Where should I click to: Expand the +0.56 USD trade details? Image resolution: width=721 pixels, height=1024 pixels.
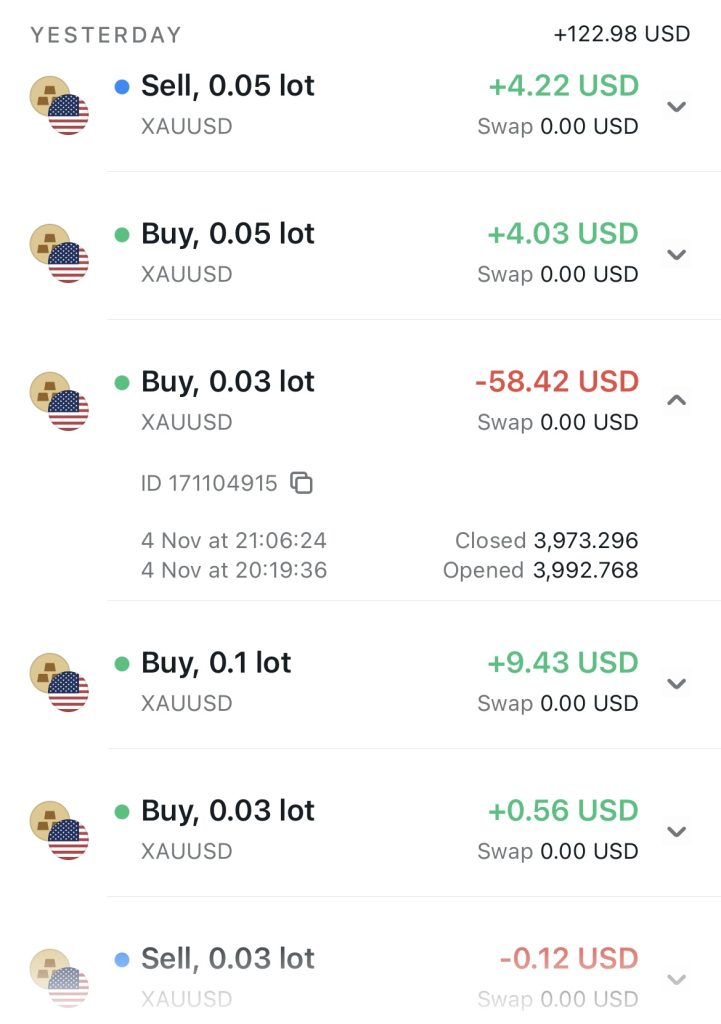pos(677,831)
